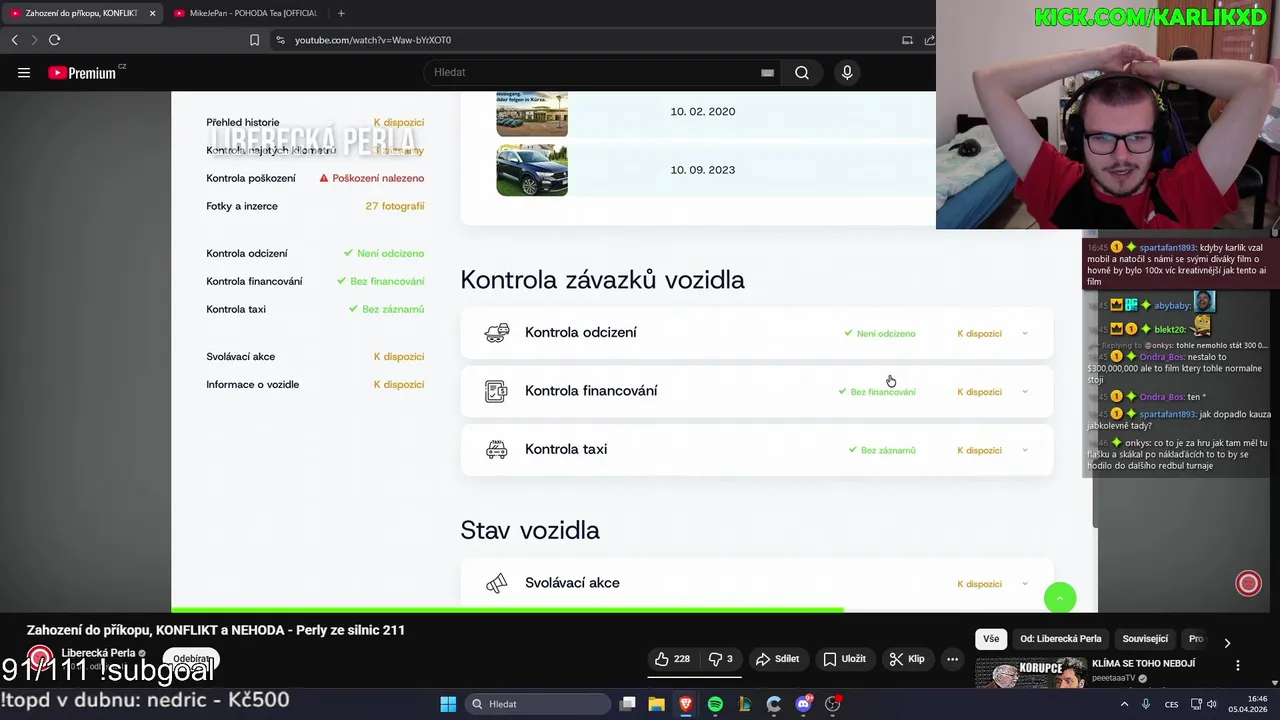Viewport: 1280px width, 720px height.
Task: Create a clip with Klip button
Action: [x=907, y=659]
